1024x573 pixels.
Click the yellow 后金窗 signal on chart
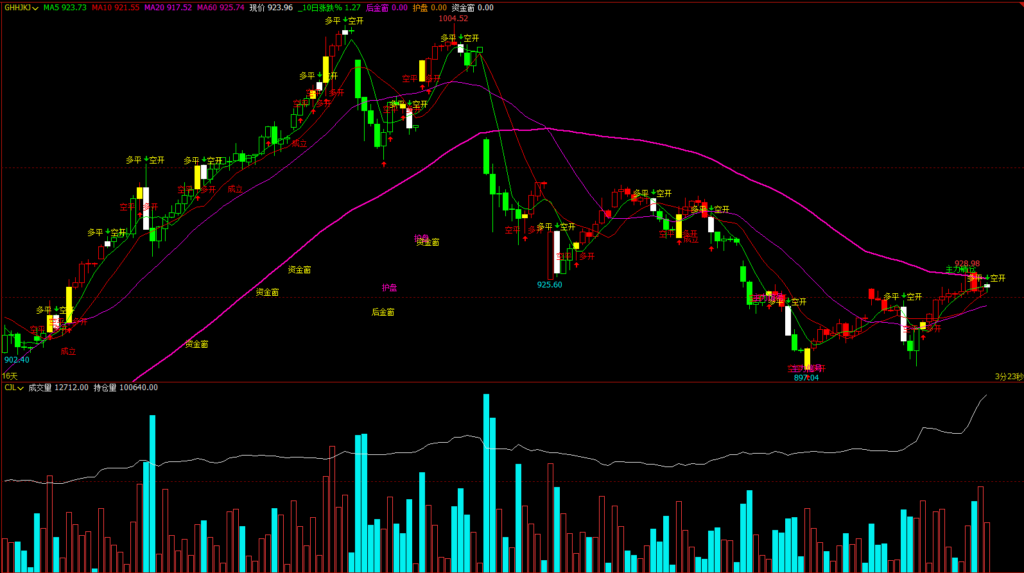point(383,312)
